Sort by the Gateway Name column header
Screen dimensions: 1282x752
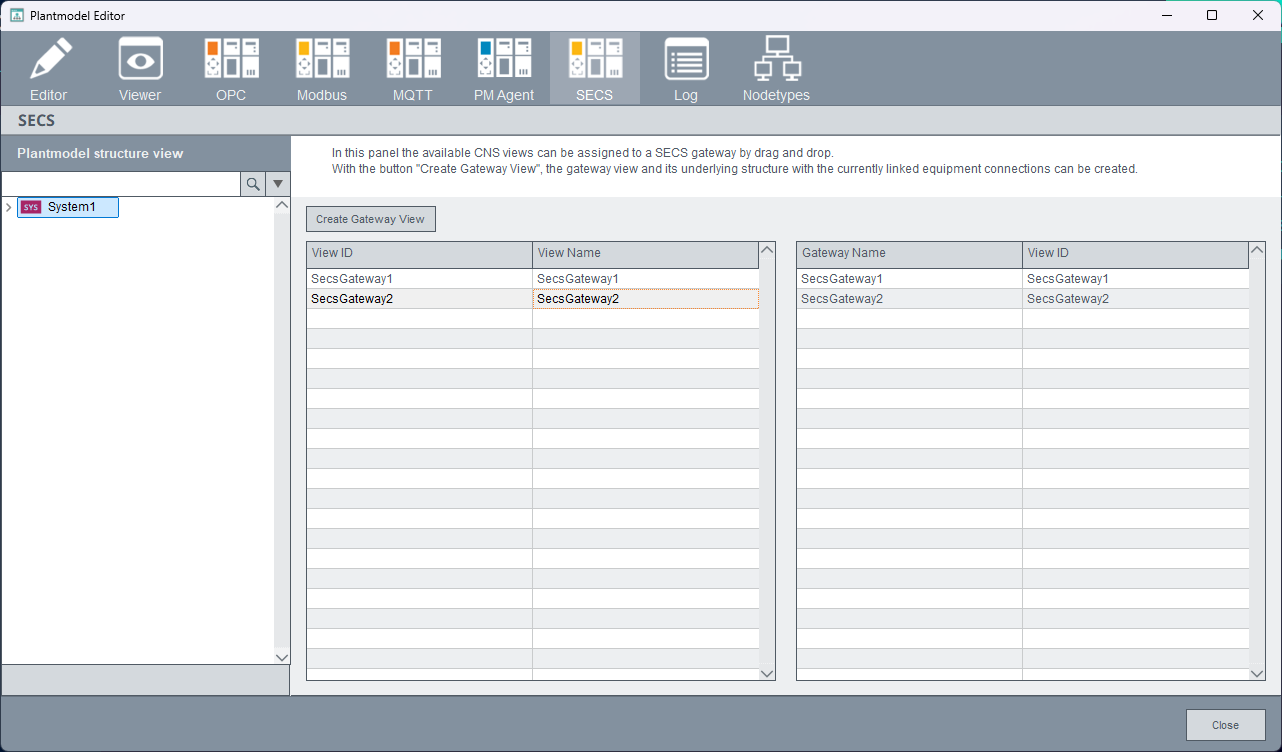pos(909,254)
